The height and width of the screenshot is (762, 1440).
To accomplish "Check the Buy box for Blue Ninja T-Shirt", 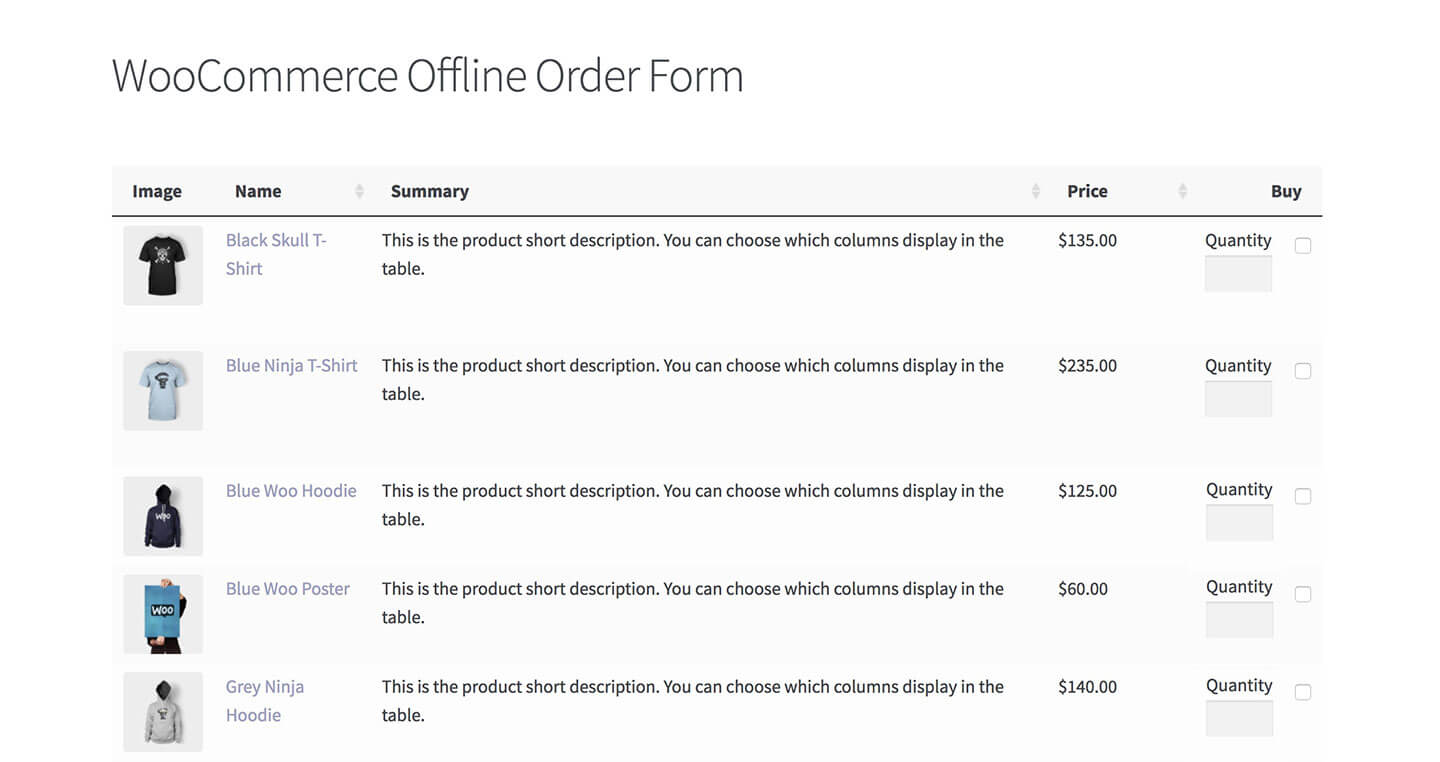I will (x=1303, y=370).
